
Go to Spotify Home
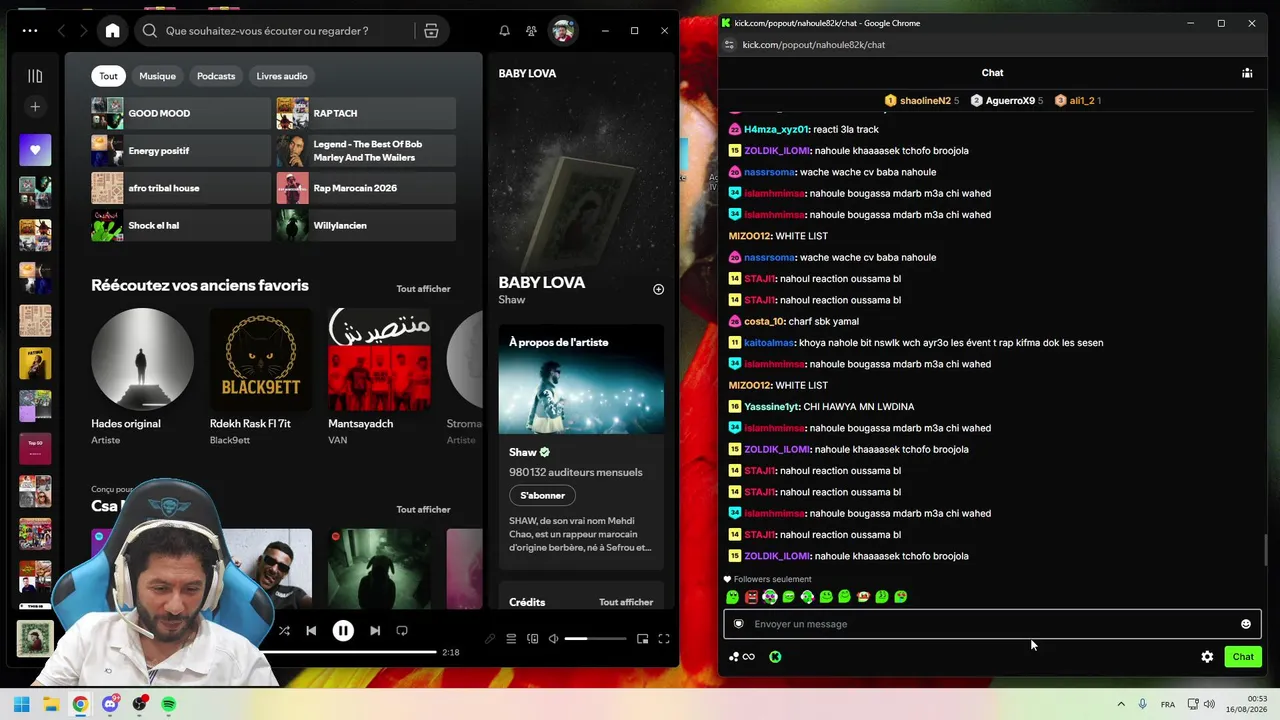[112, 31]
